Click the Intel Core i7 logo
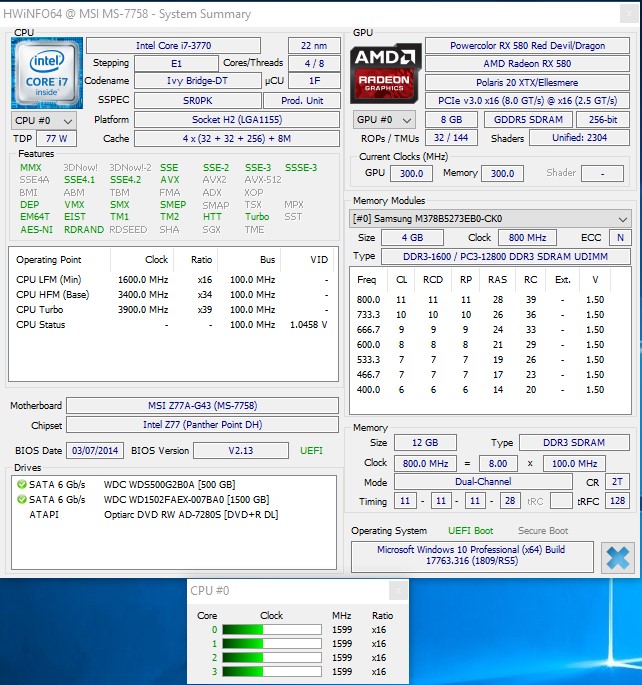This screenshot has width=642, height=685. pos(47,73)
